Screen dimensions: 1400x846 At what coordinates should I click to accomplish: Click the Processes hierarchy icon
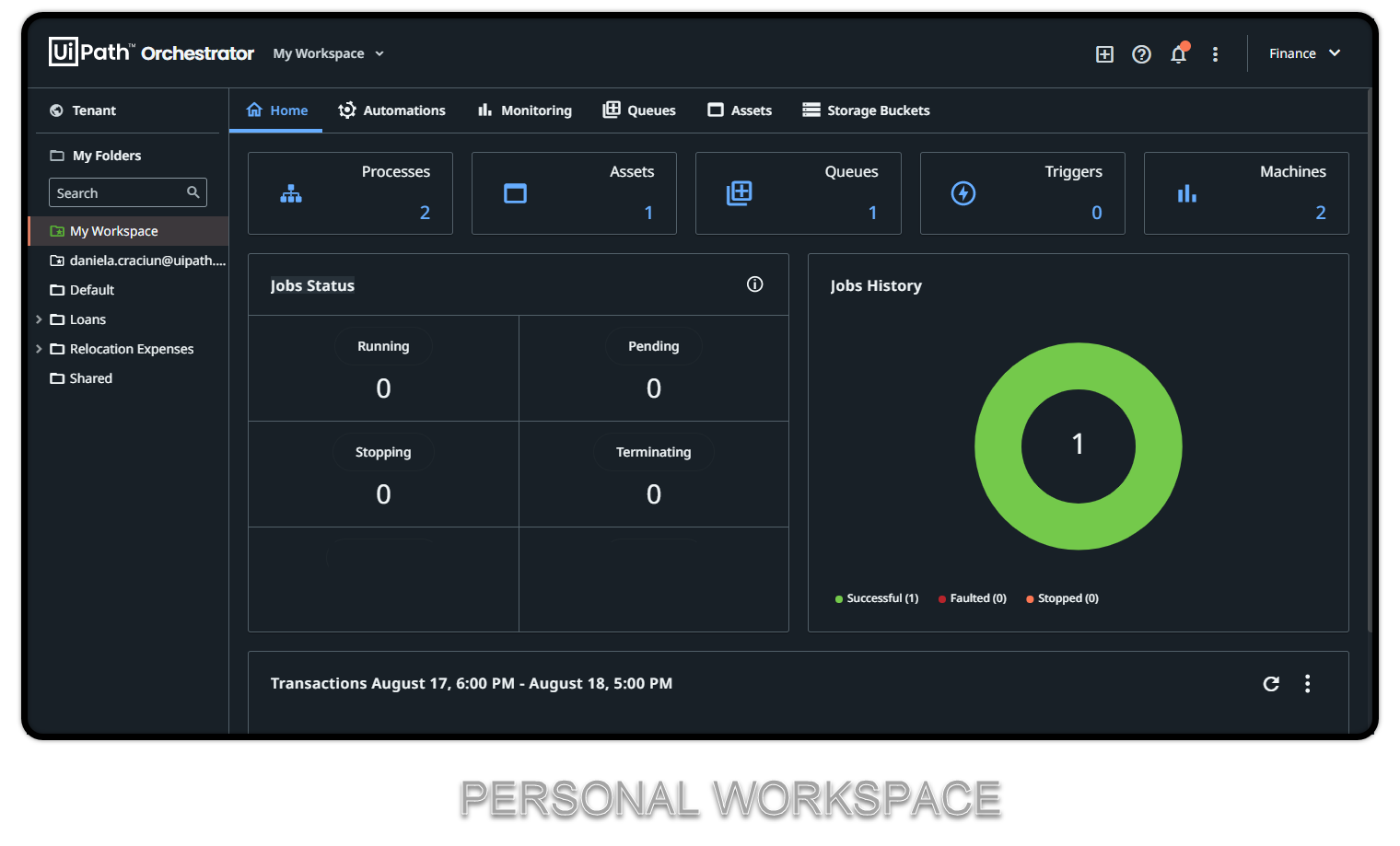click(x=291, y=193)
